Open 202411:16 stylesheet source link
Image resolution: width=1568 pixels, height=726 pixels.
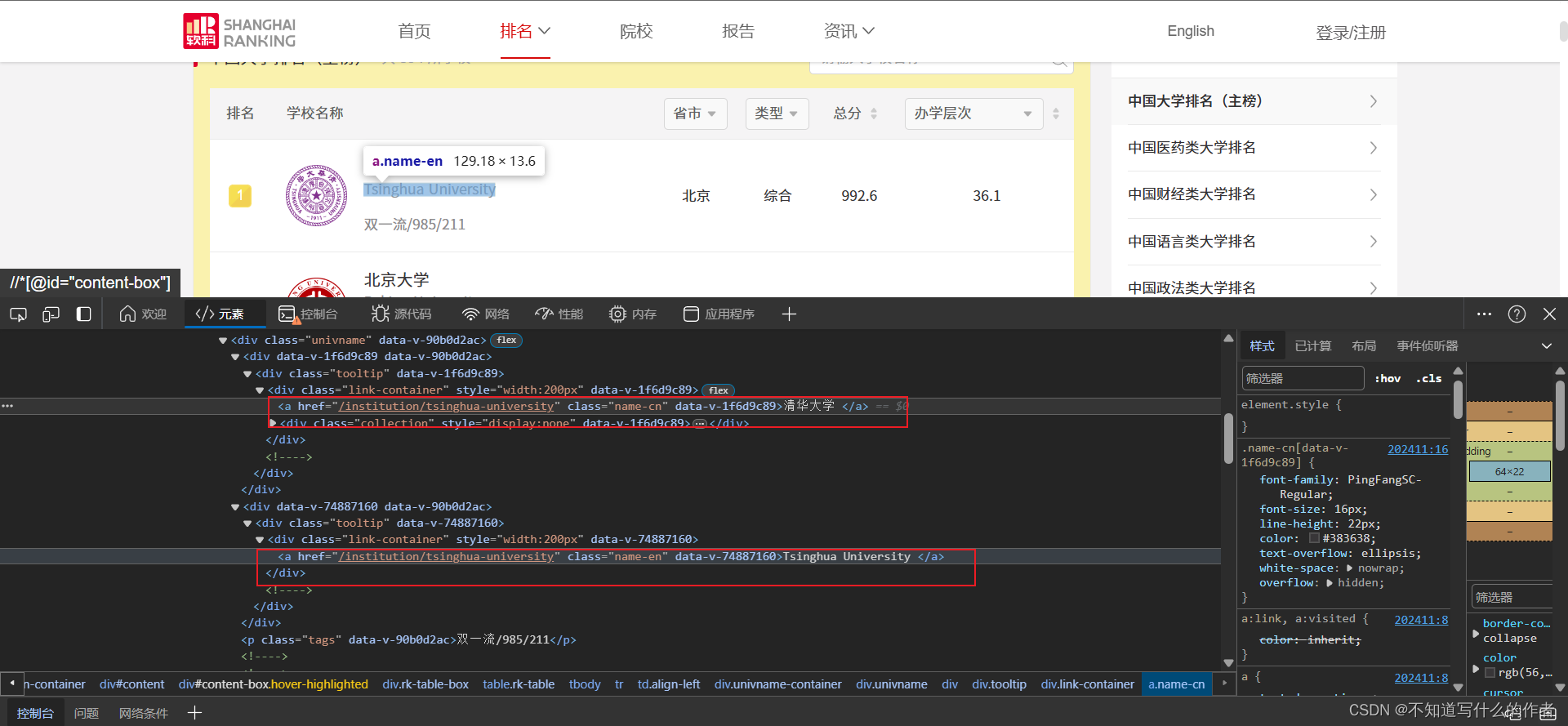pos(1418,449)
